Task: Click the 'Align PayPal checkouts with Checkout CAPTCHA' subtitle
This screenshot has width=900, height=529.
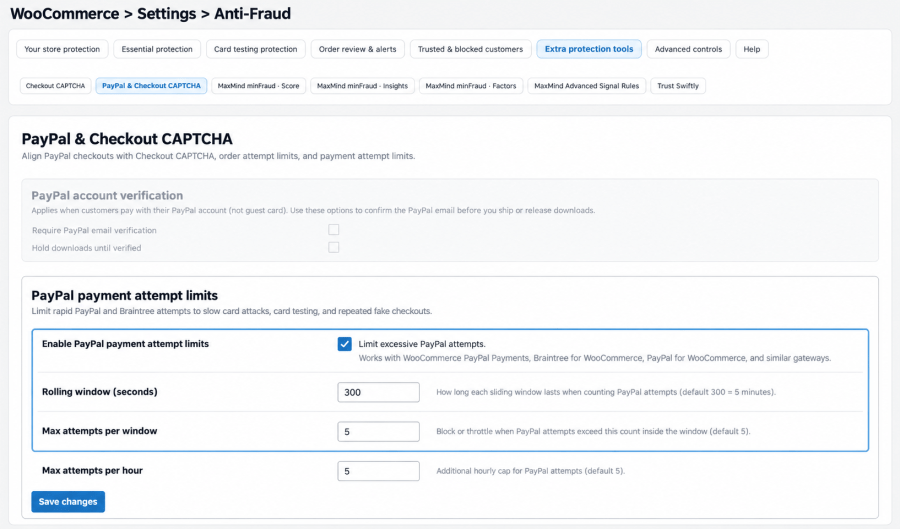Action: 218,156
